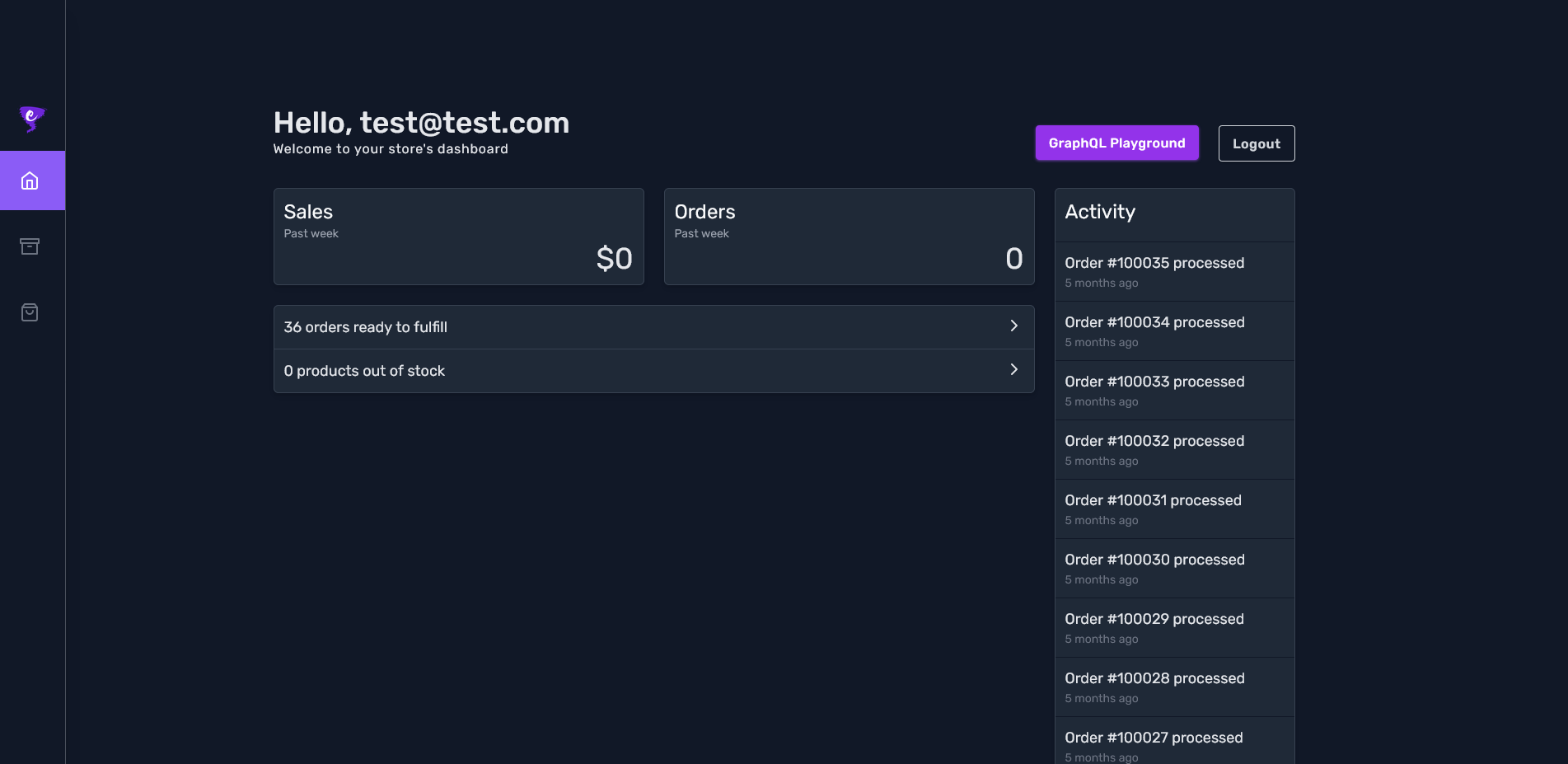Open Order #100031 processed activity entry
This screenshot has height=764, width=1568.
point(1174,509)
